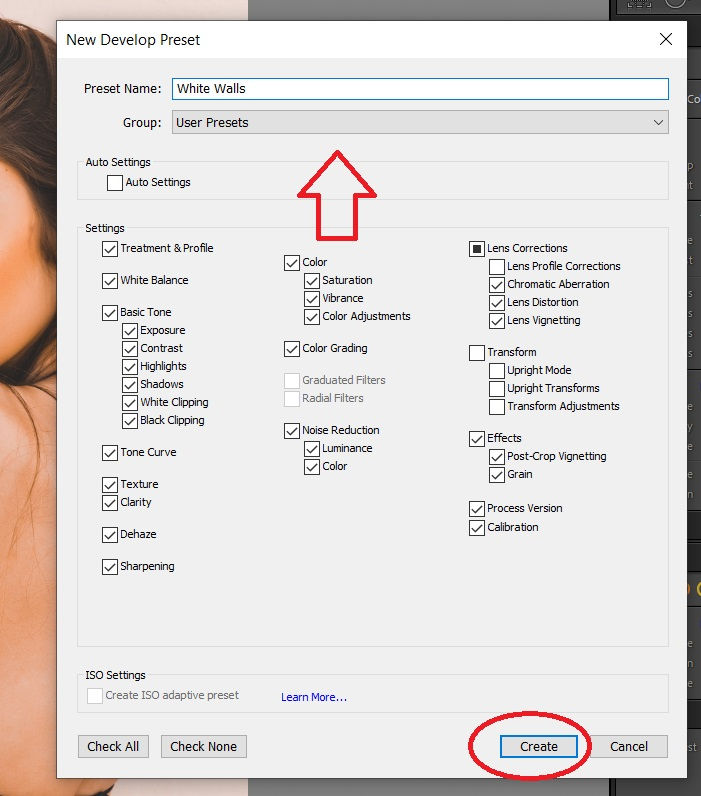Viewport: 701px width, 796px height.
Task: Uncheck Texture setting
Action: [x=110, y=485]
